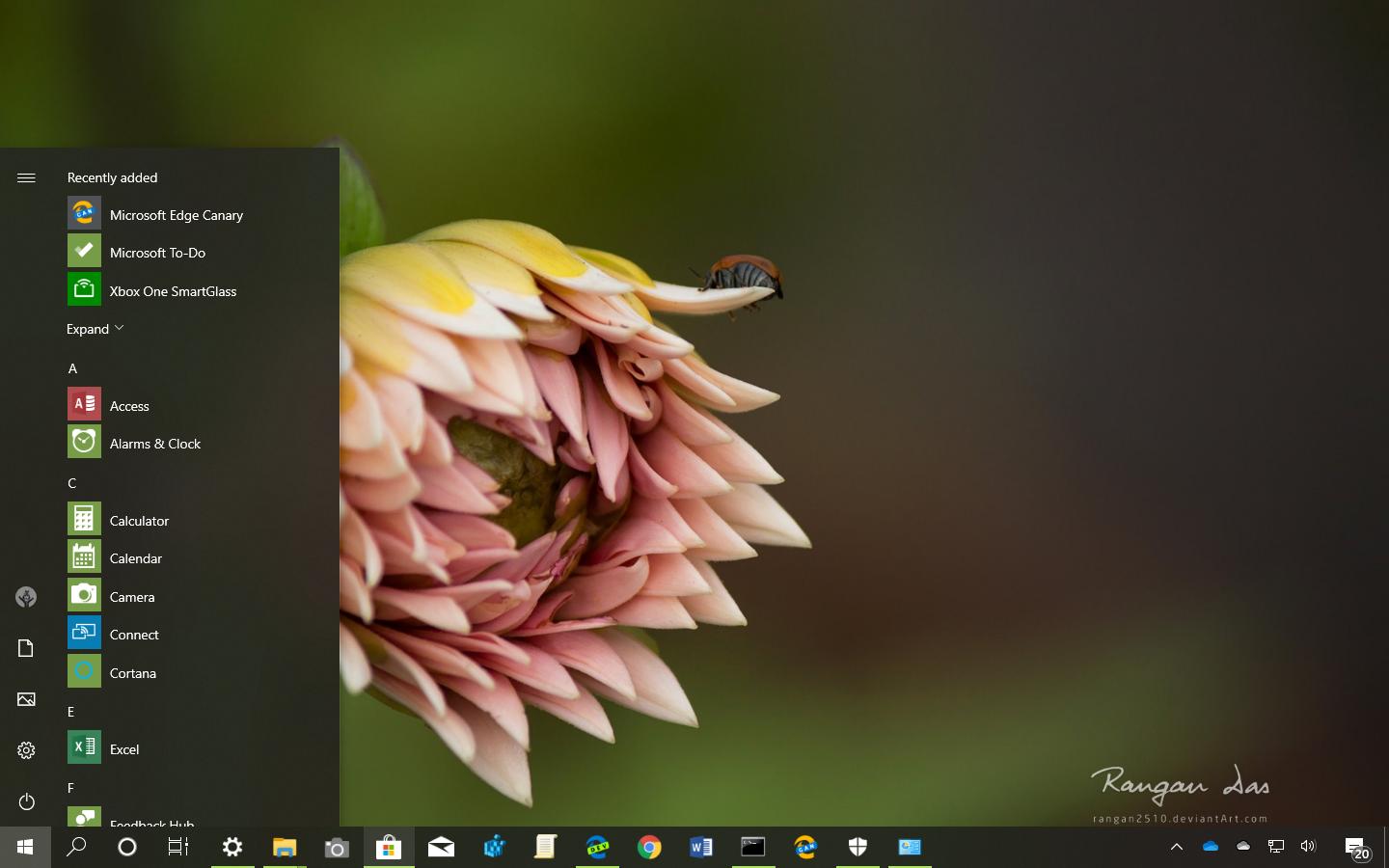Open Excel in the Start menu
The height and width of the screenshot is (868, 1389).
coord(123,749)
